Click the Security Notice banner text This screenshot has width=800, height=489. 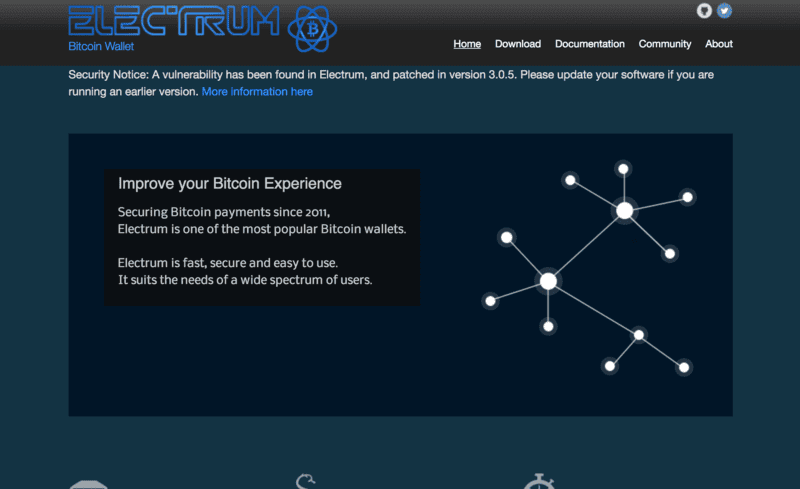click(391, 83)
